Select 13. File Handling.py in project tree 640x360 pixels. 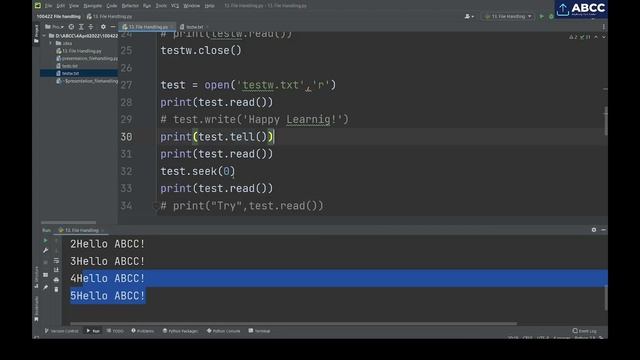pos(79,51)
